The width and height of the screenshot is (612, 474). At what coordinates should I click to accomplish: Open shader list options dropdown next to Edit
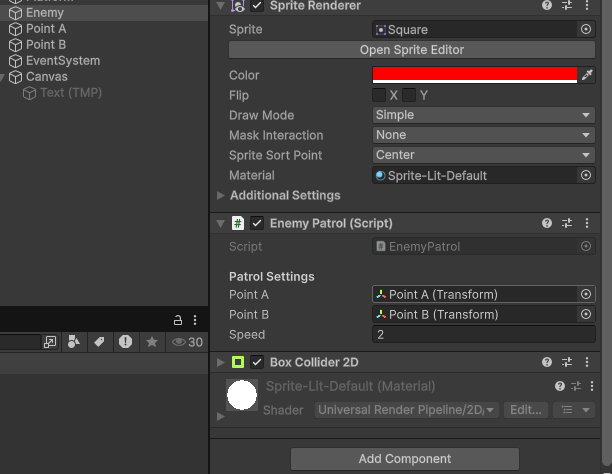(574, 410)
